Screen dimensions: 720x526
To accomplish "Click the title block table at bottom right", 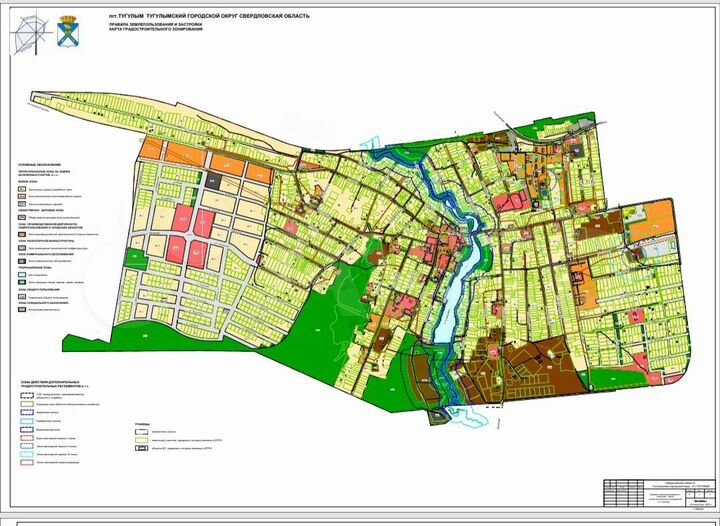I will [x=660, y=492].
